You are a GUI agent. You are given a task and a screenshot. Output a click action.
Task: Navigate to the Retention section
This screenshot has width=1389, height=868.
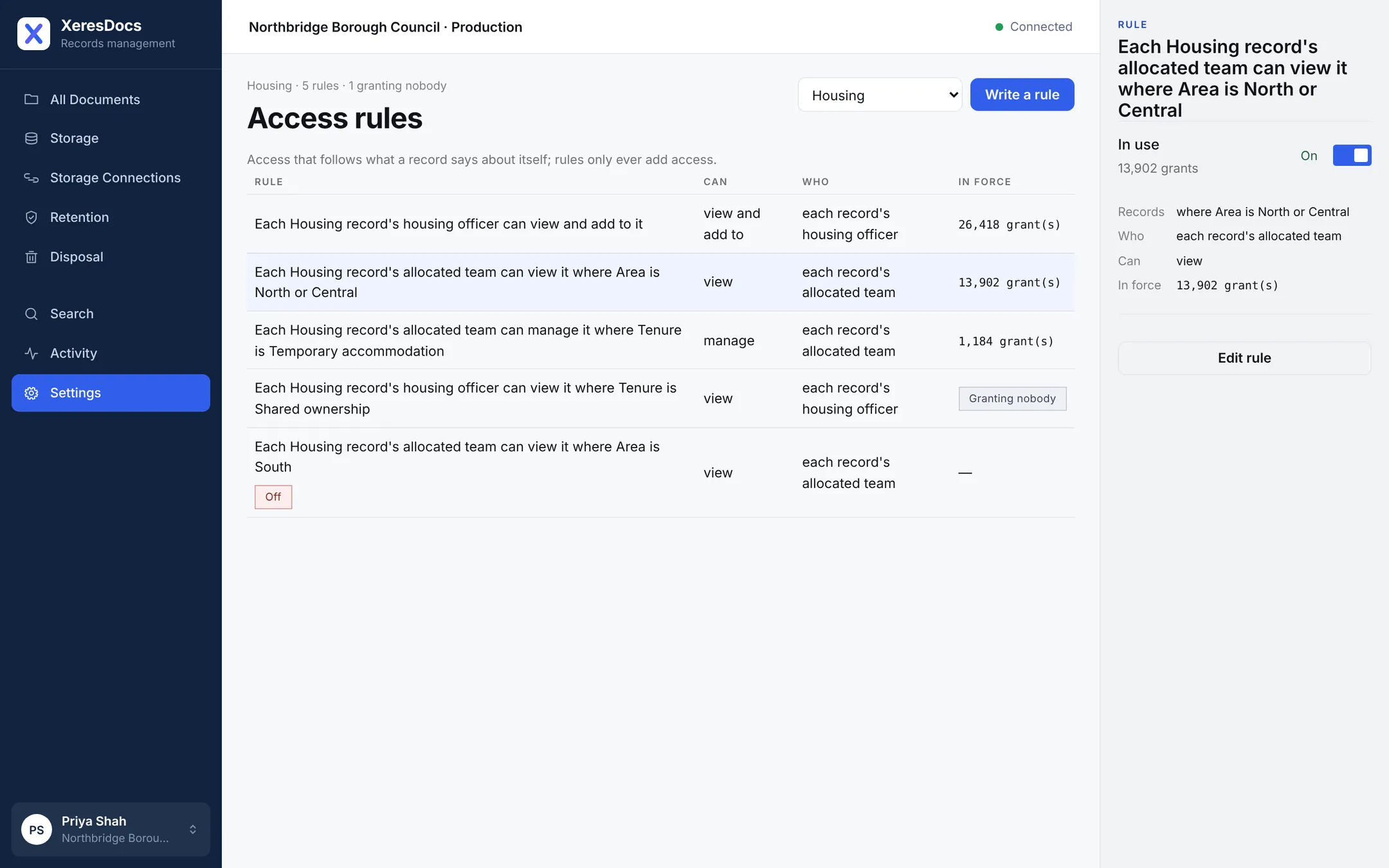click(x=111, y=217)
